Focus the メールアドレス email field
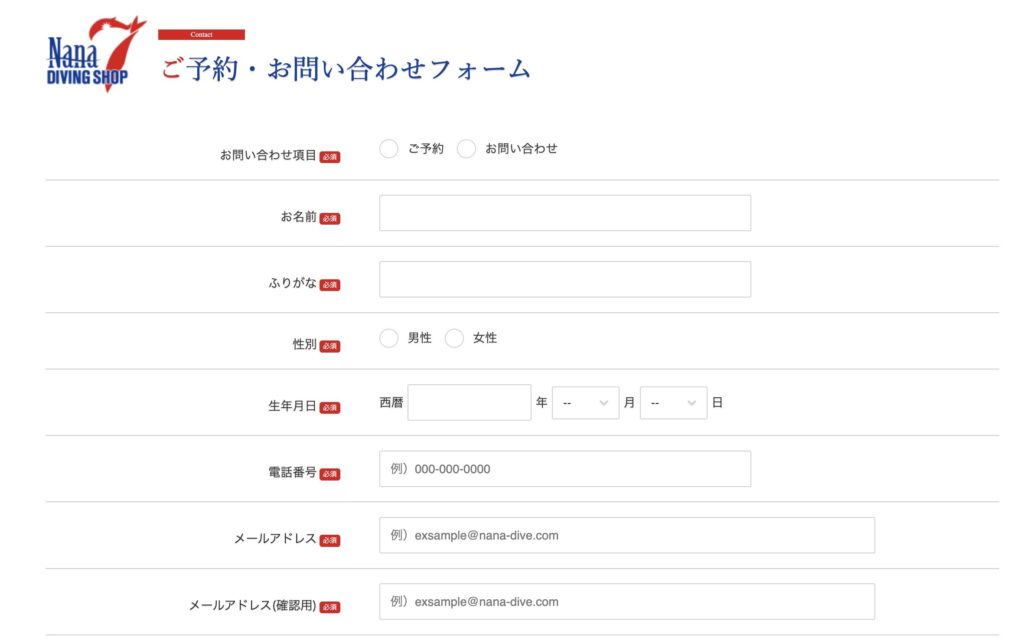This screenshot has height=641, width=1024. [626, 535]
